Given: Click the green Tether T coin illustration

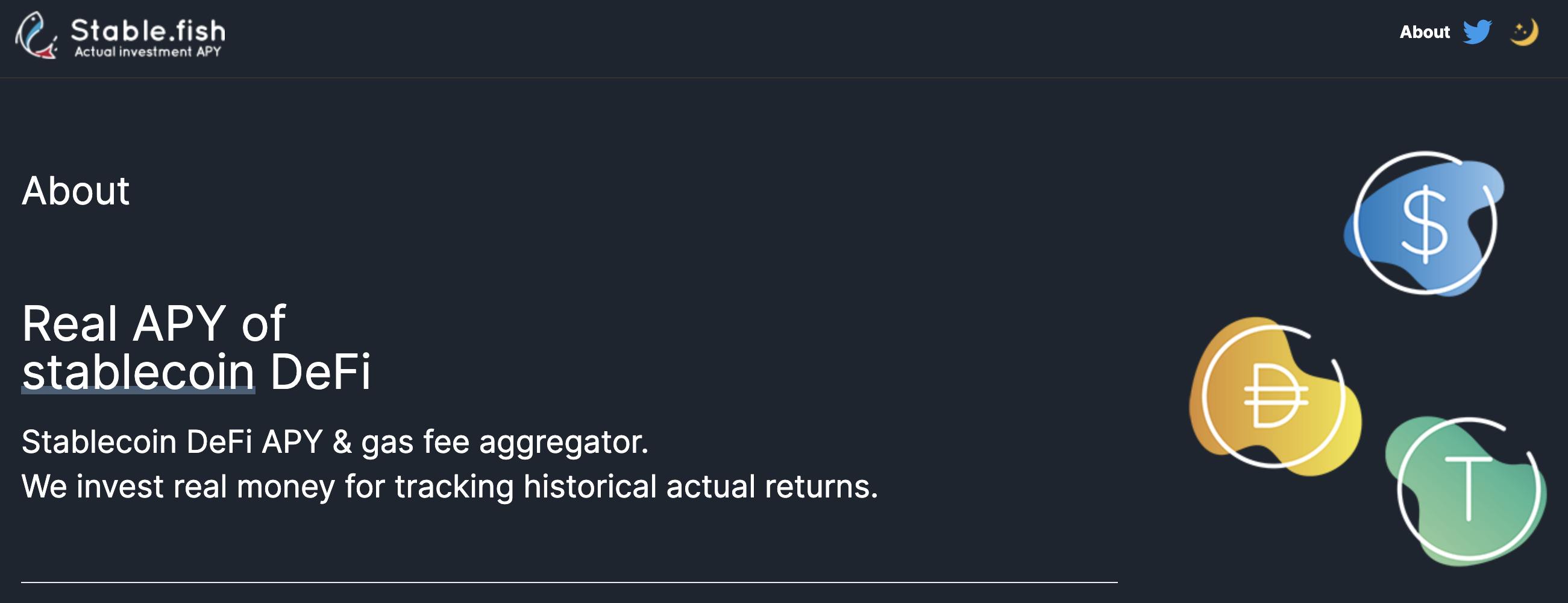Looking at the screenshot, I should pyautogui.click(x=1468, y=490).
